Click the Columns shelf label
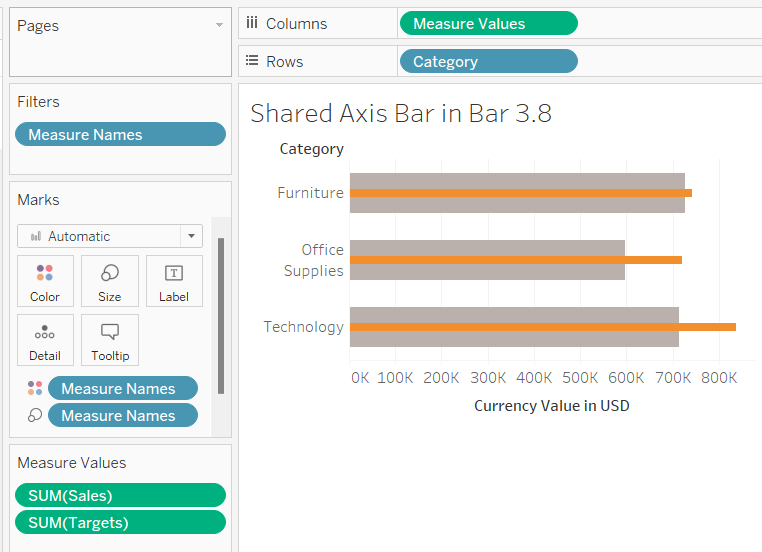The height and width of the screenshot is (552, 762). pos(296,23)
